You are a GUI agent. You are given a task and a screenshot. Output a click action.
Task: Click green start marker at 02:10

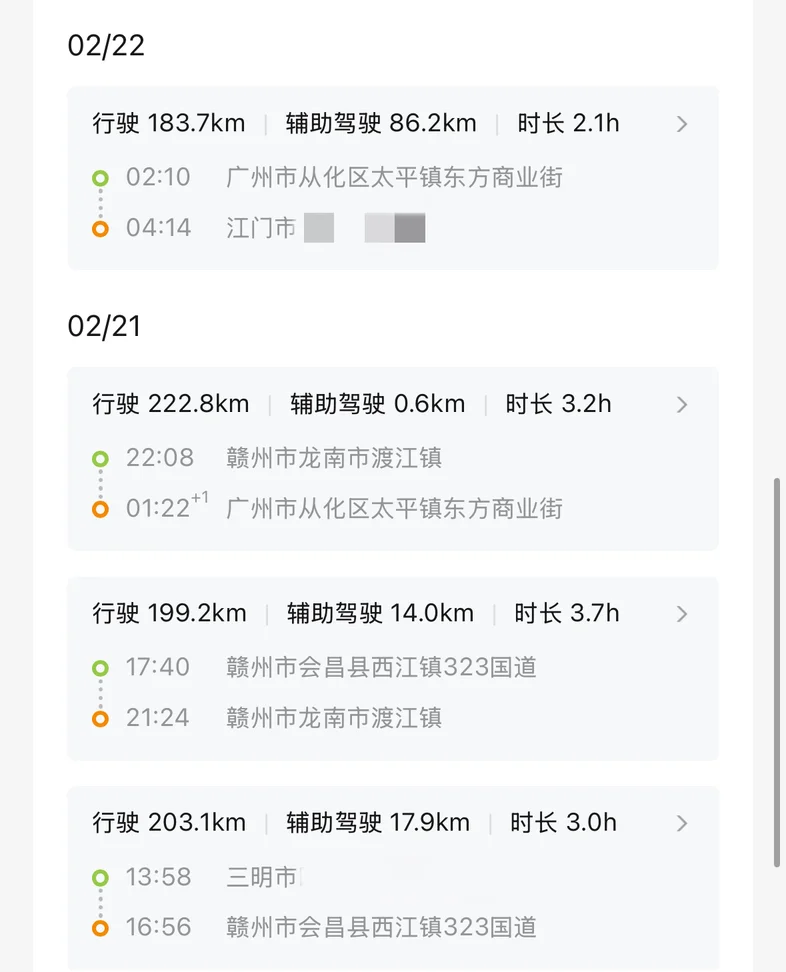pos(100,178)
